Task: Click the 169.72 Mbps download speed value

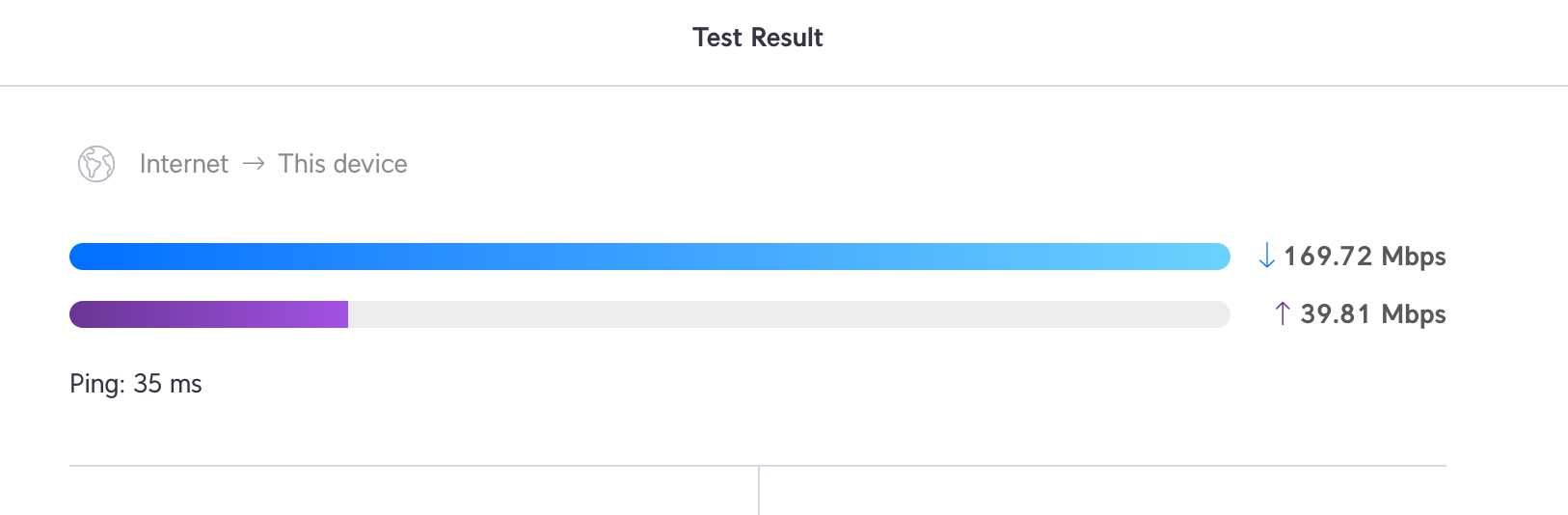Action: 1365,257
